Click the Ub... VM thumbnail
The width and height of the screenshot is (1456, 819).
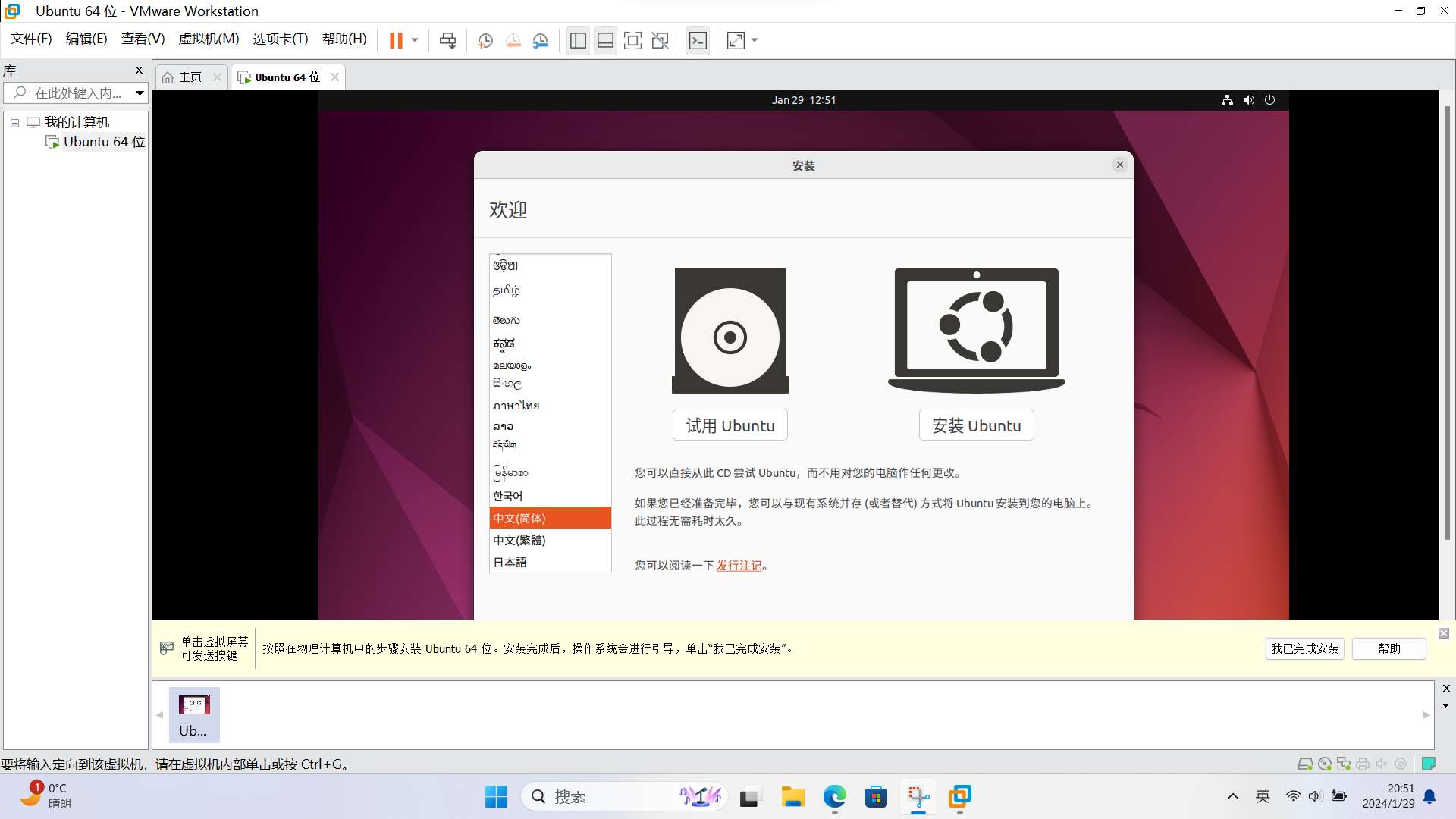(194, 715)
